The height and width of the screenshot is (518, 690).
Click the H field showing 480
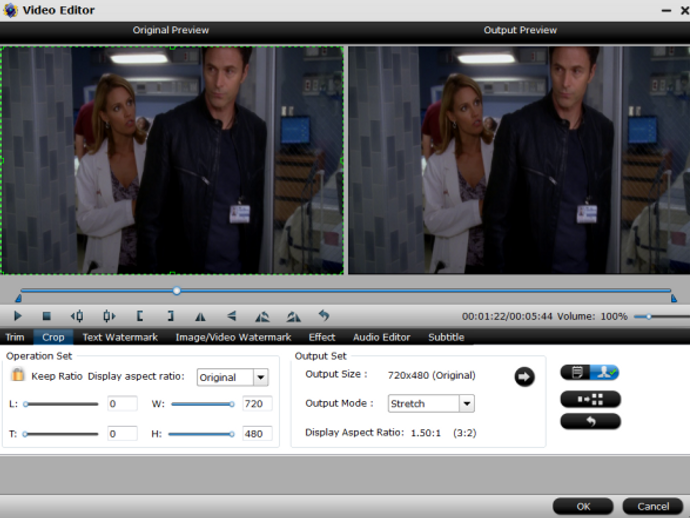257,434
